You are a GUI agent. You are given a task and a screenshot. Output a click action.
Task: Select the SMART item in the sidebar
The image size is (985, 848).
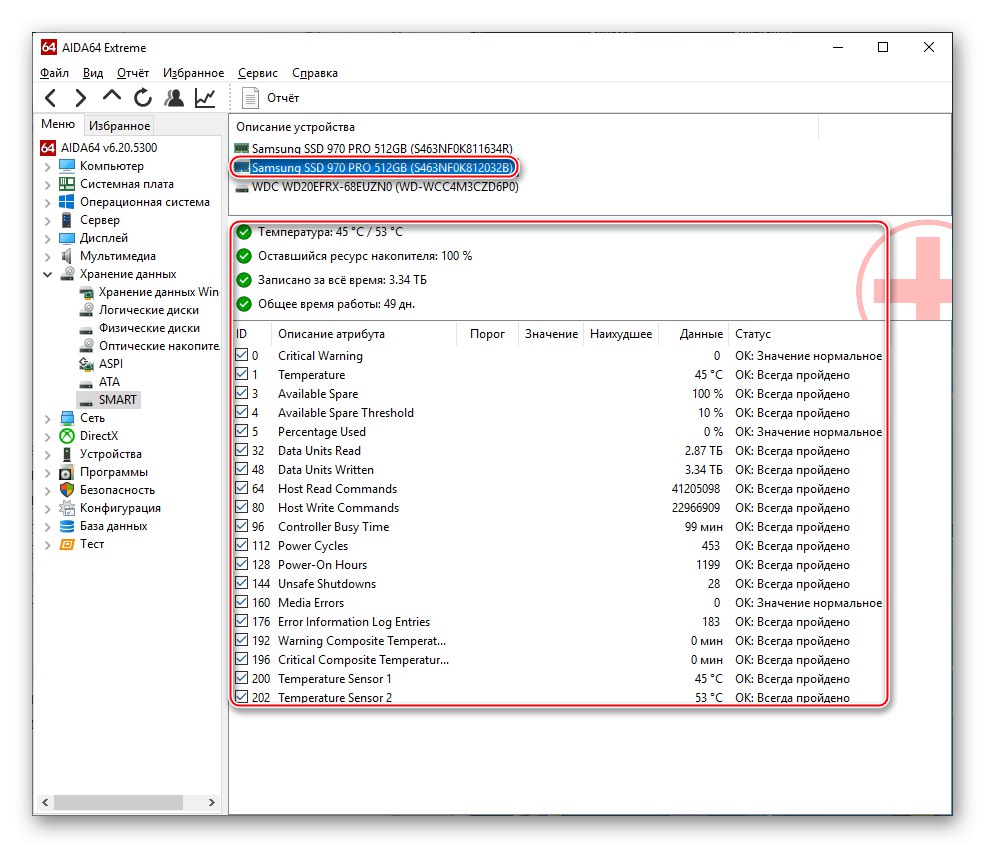116,399
